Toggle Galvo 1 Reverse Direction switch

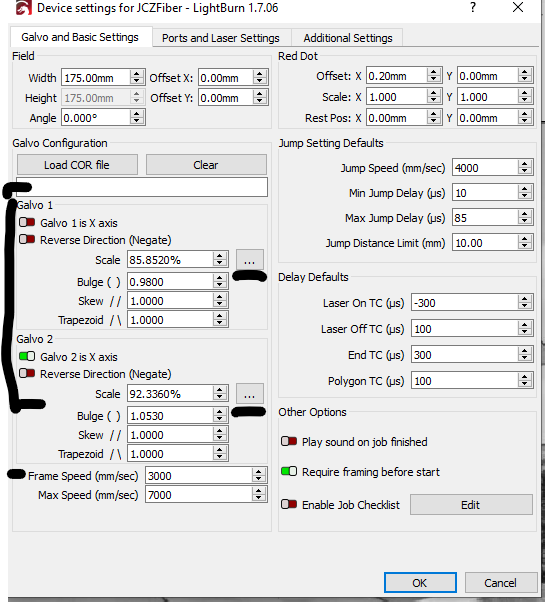pyautogui.click(x=27, y=240)
